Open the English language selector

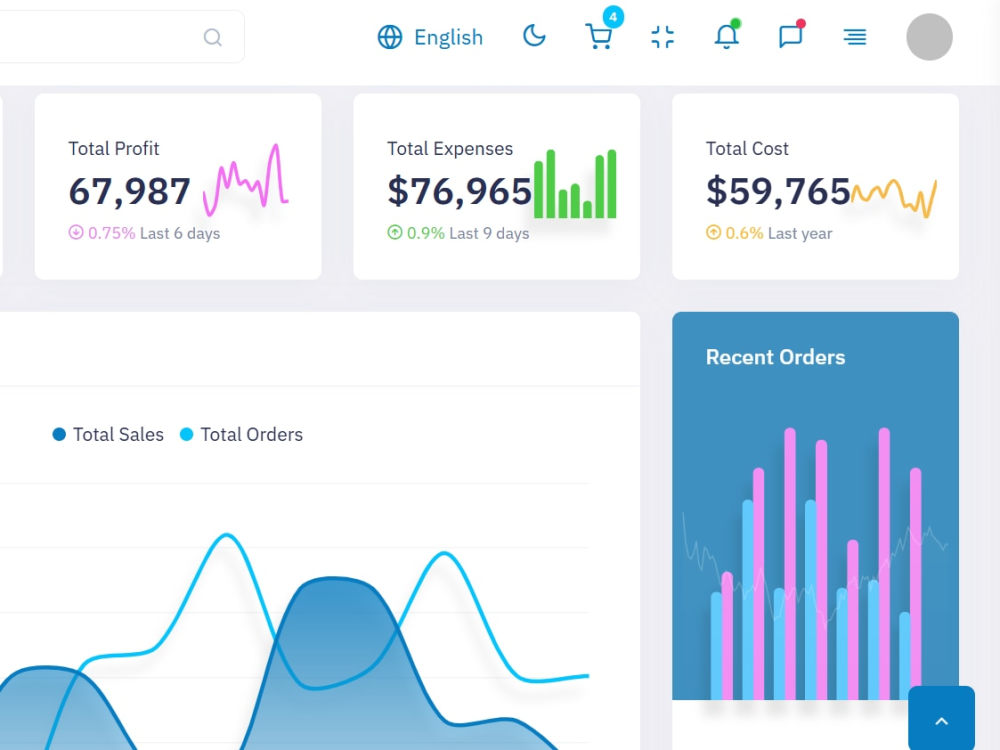pyautogui.click(x=430, y=37)
